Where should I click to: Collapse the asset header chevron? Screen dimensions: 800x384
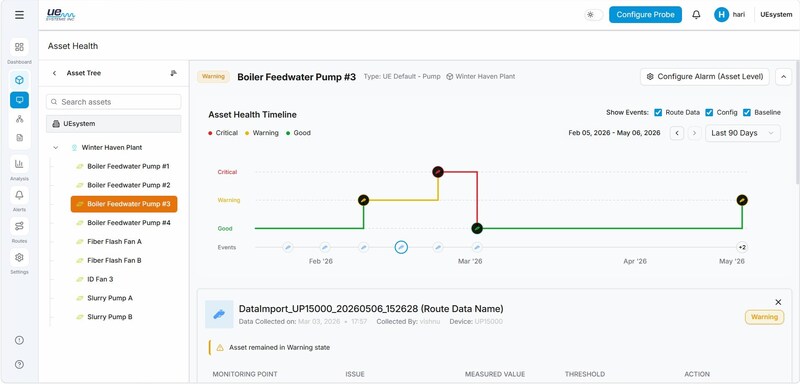[x=783, y=76]
